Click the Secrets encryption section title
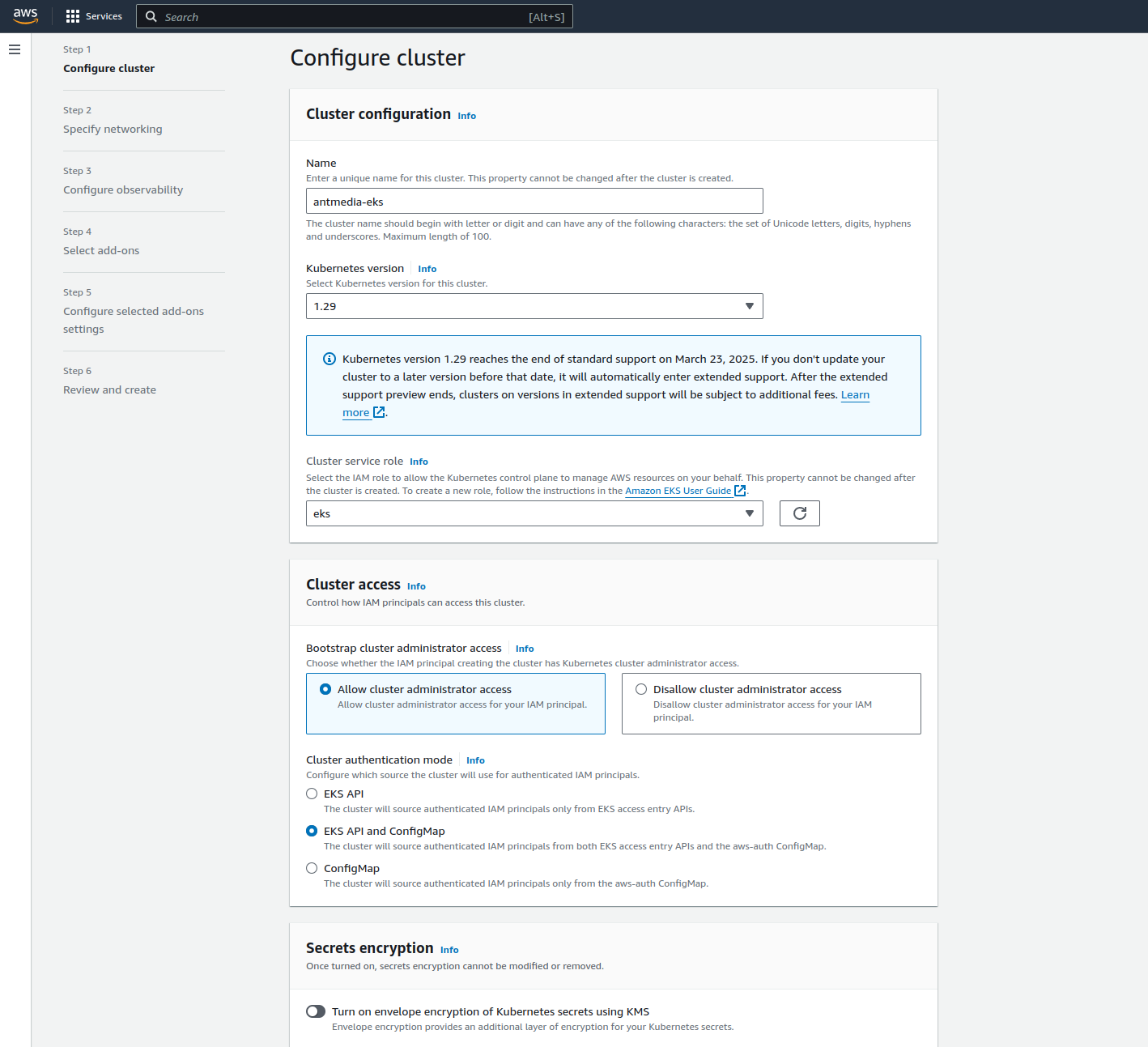 click(x=370, y=947)
